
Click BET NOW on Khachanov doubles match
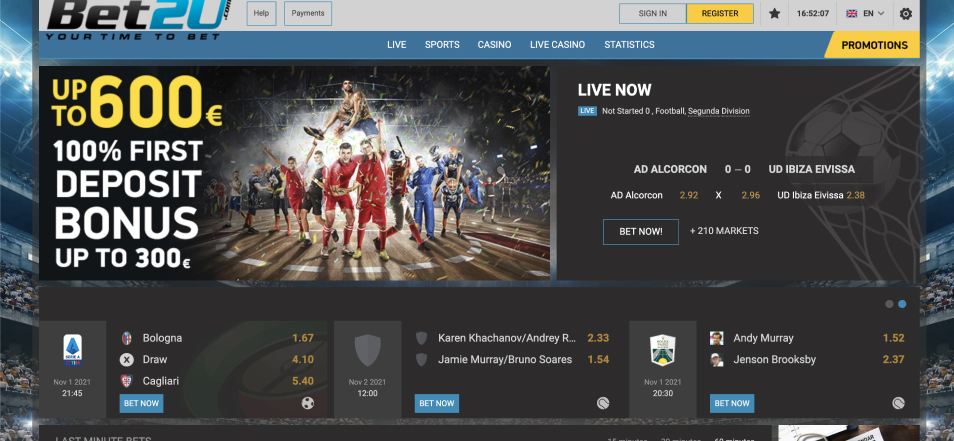(437, 403)
